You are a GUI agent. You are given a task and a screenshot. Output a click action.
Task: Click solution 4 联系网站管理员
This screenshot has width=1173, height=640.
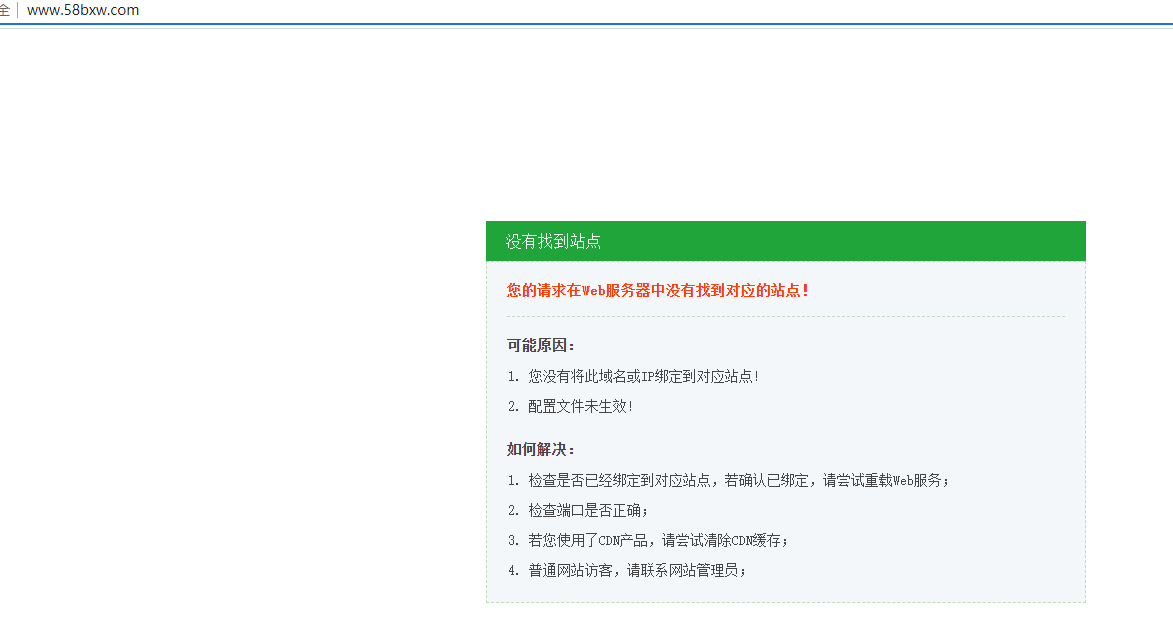(637, 570)
